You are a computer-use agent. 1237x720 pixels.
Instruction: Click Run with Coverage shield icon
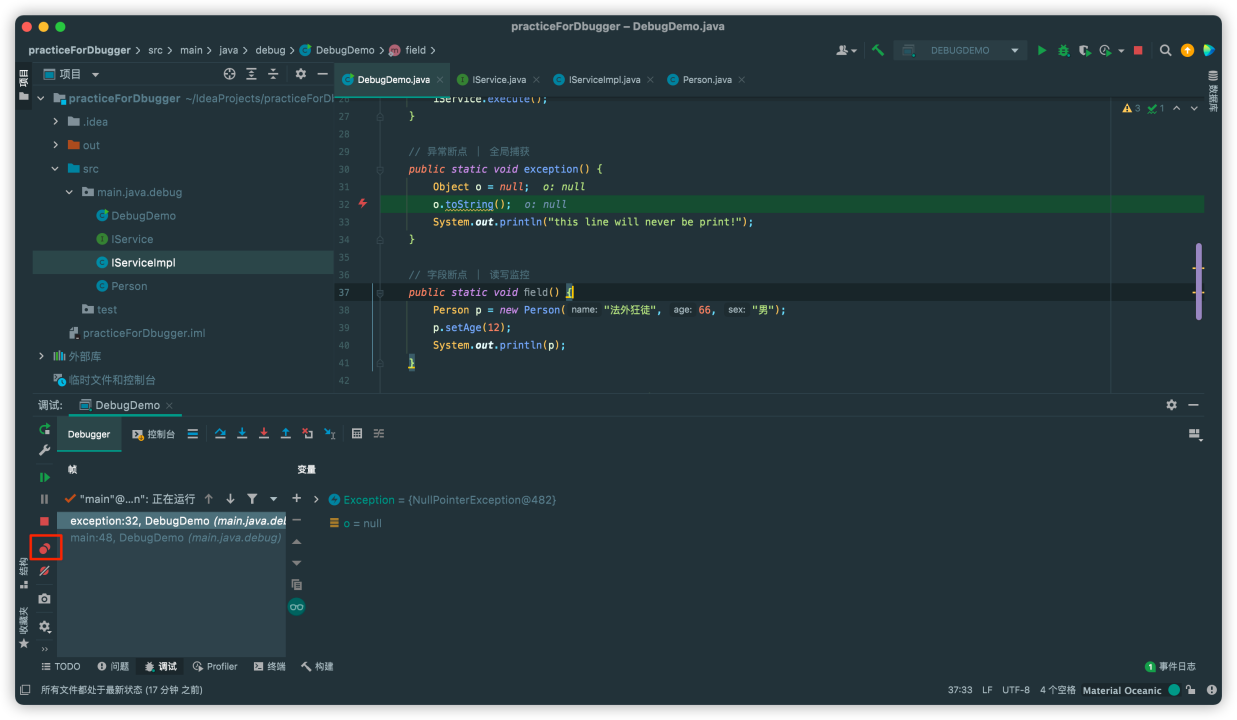point(1084,50)
